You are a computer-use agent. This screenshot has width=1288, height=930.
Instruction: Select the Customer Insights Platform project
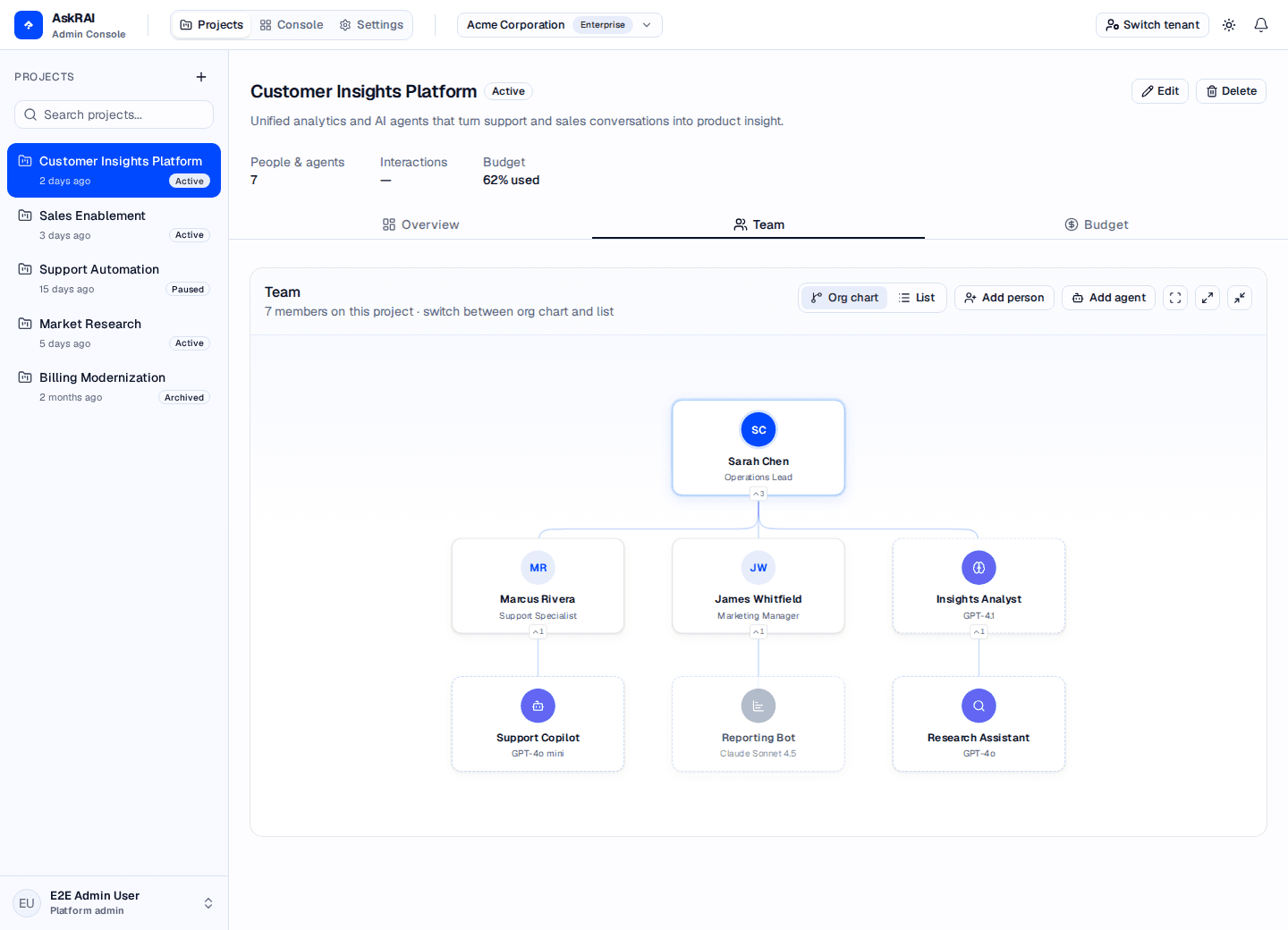pos(114,170)
